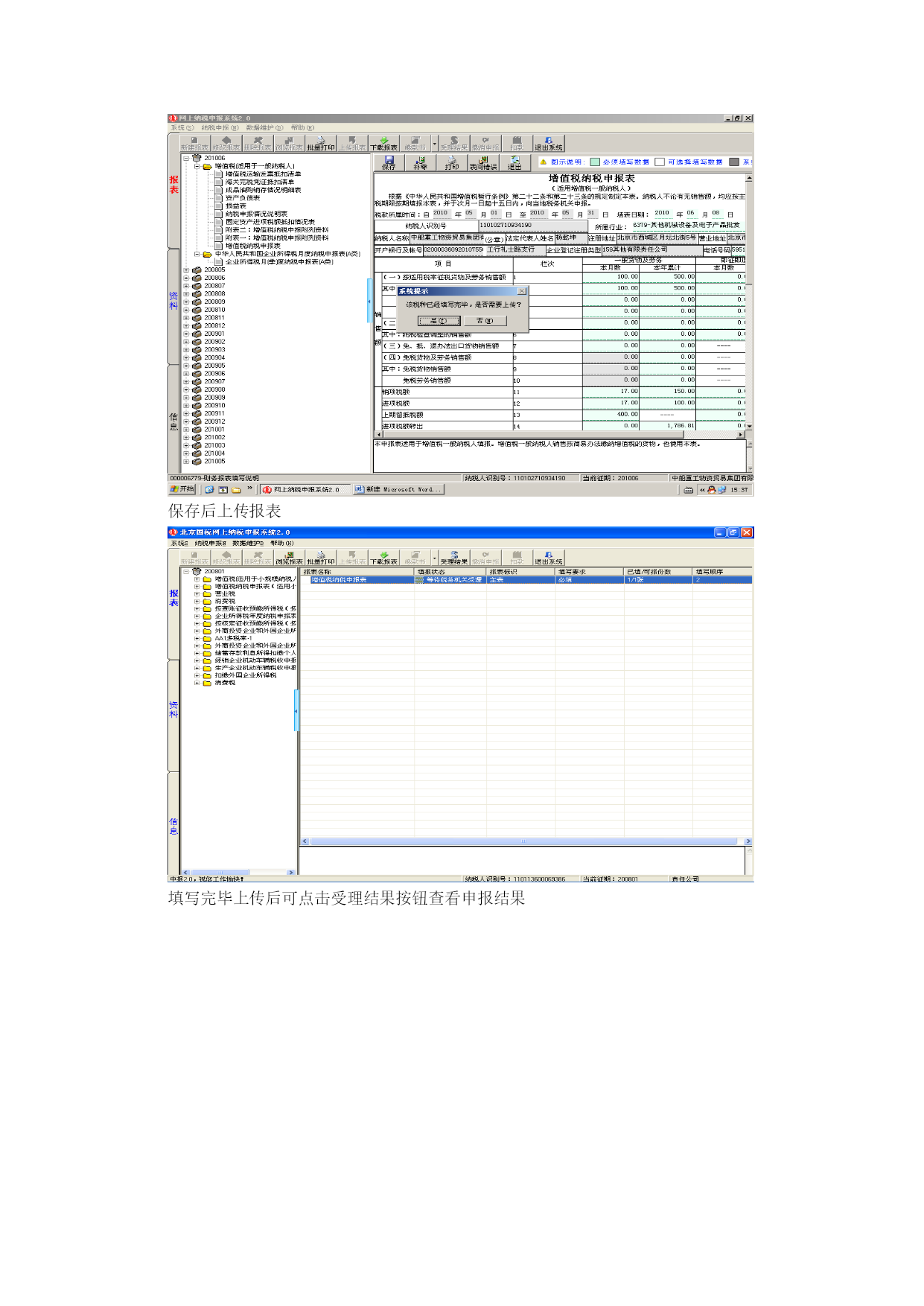Viewport: 924px width, 1306px height.
Task: Click 是(Y) in the 系统提示 dialog
Action: [439, 321]
